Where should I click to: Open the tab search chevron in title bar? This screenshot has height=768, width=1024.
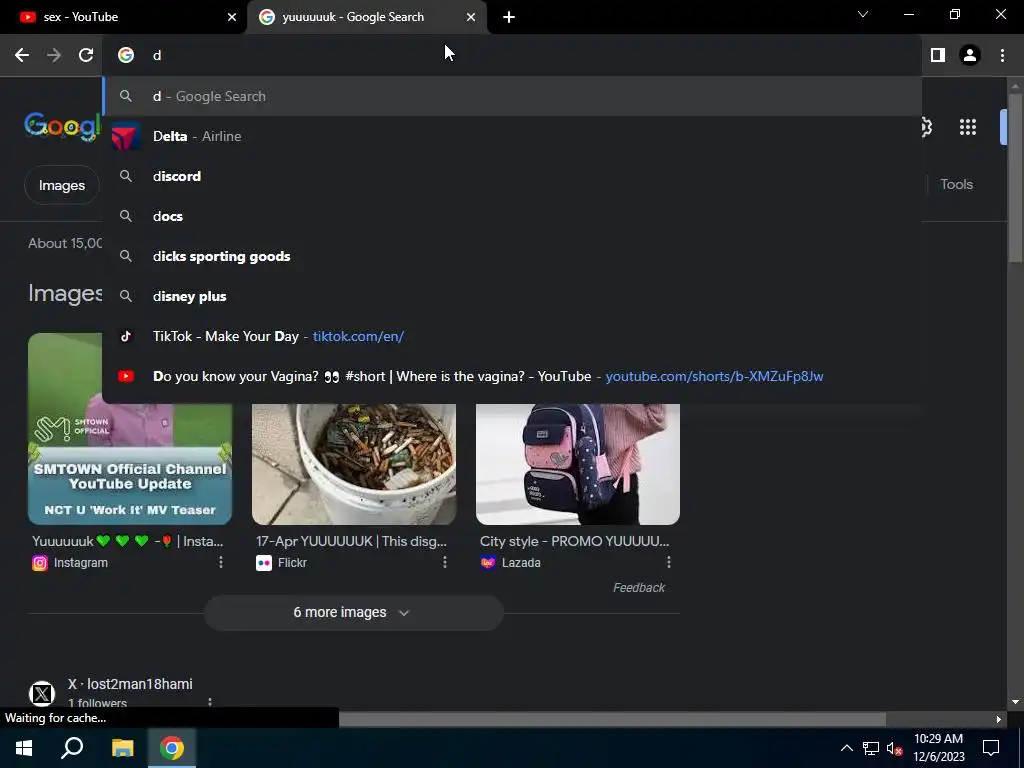863,14
